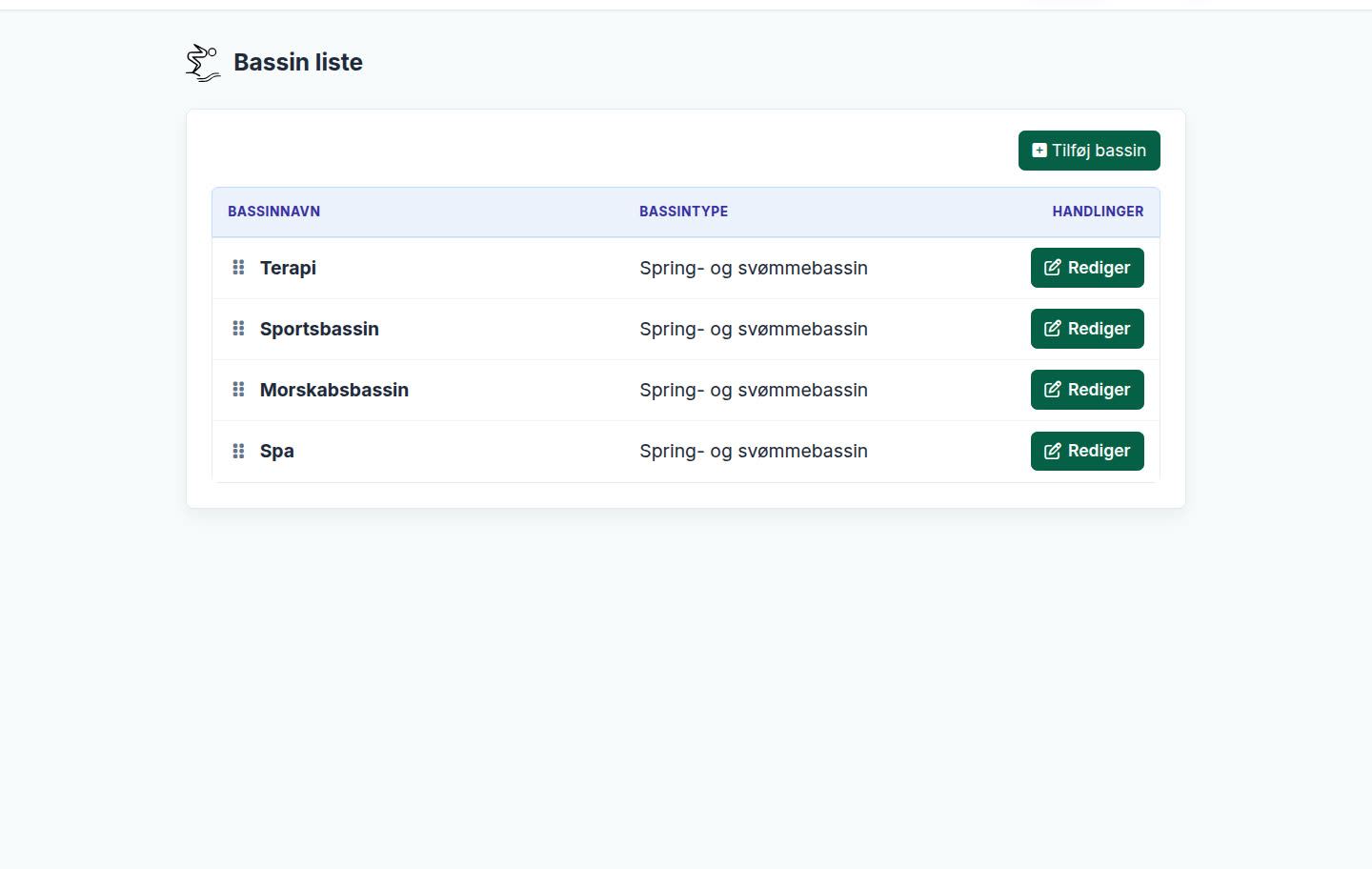
Task: Click the drag handle of the Spa row
Action: [x=238, y=451]
